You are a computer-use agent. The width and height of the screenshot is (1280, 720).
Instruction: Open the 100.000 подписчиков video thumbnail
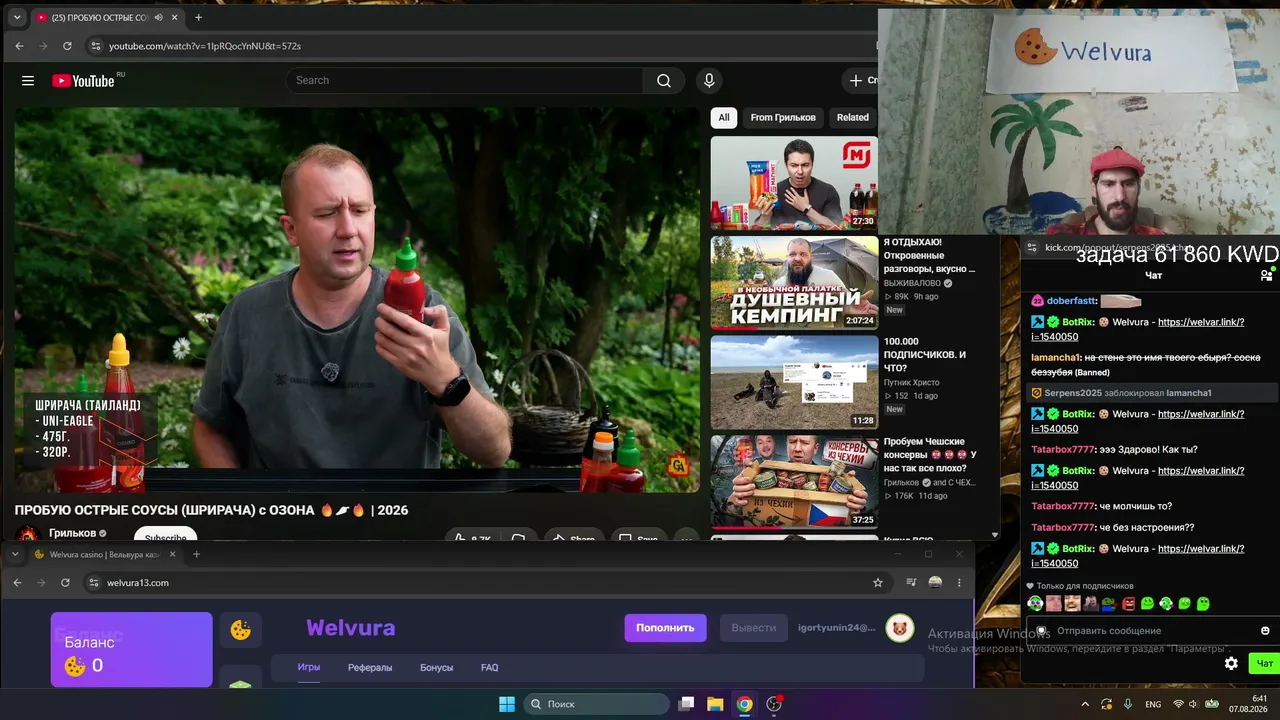coord(794,382)
